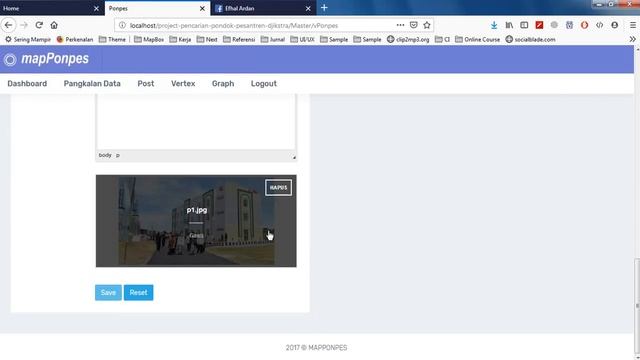
Task: Open the Sering Mampir bookmark
Action: point(28,40)
